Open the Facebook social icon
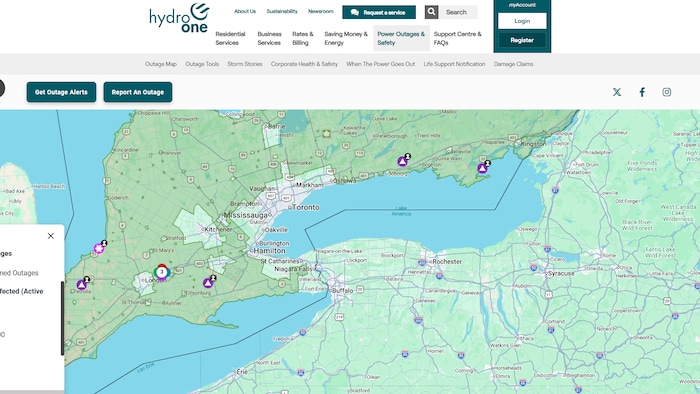 [x=642, y=92]
